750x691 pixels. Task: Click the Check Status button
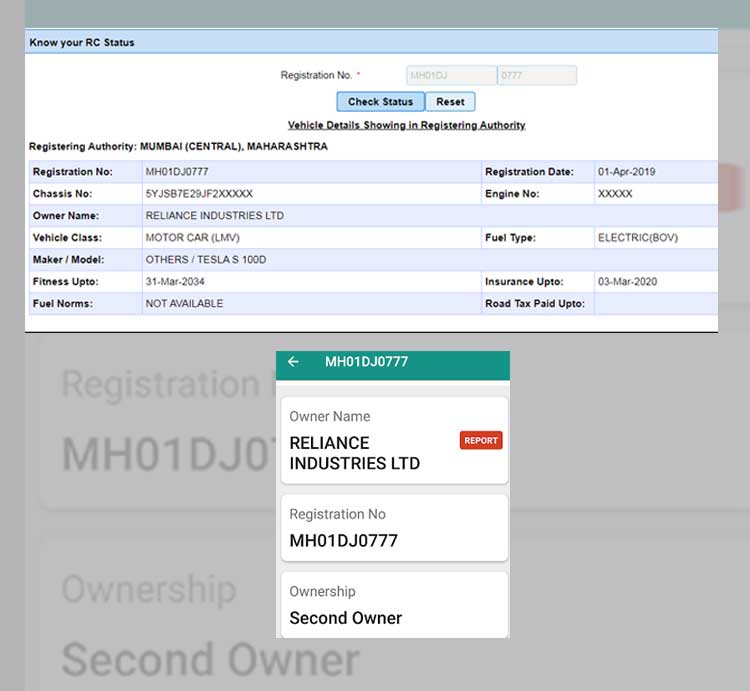380,102
